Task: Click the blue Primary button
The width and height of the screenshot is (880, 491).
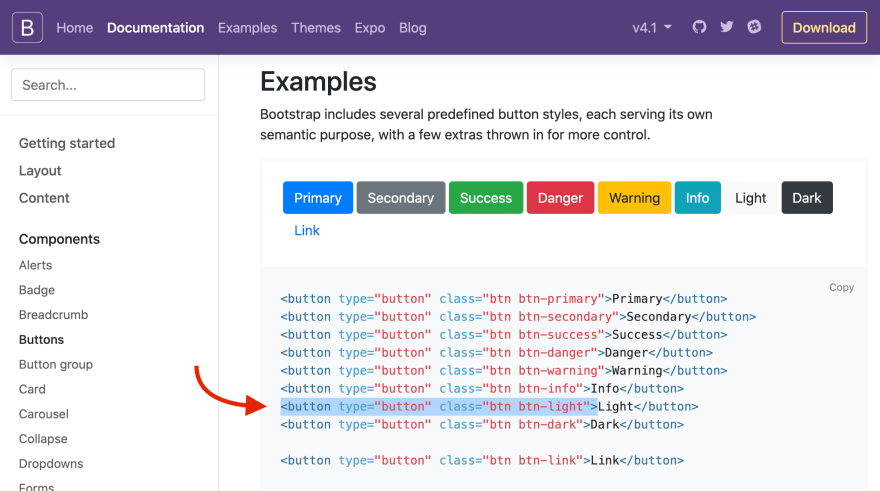Action: [x=318, y=198]
